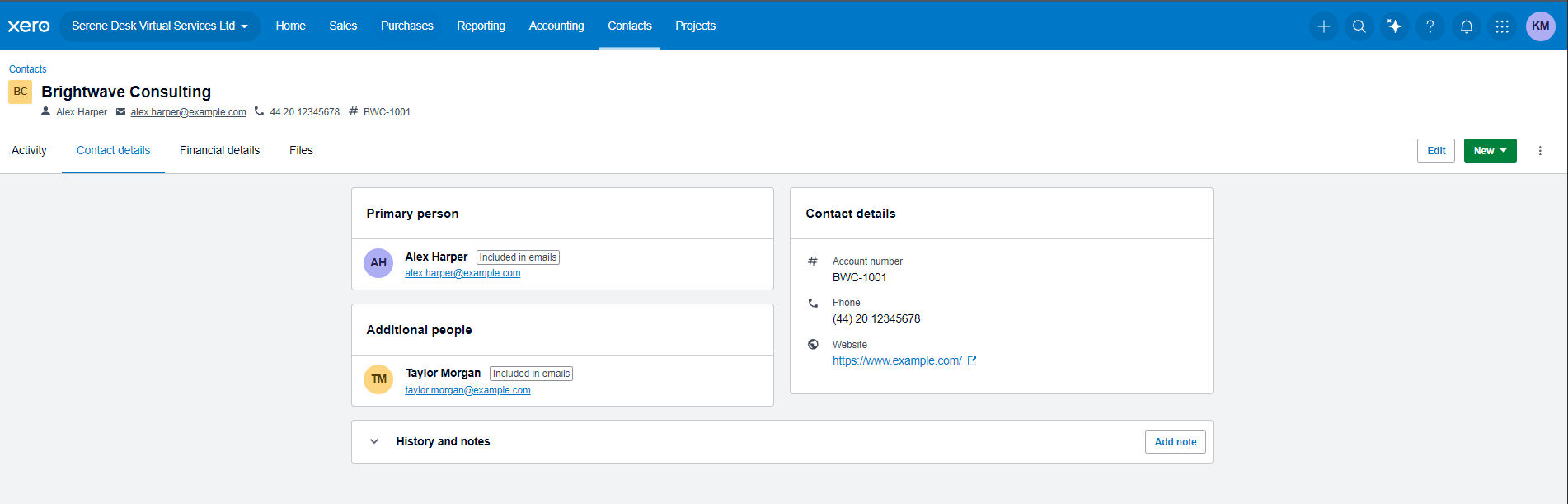Open the quick create plus icon
Screen dimensions: 1568x504
(x=1323, y=26)
